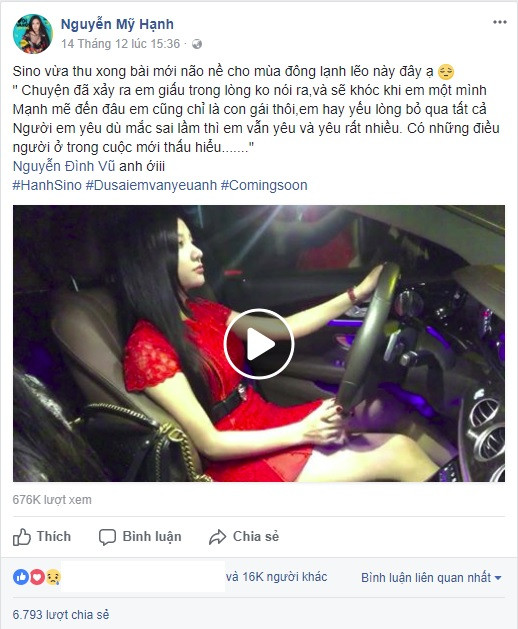Click the Bình luận speech bubble icon
Screen dimensions: 518x629
[107, 537]
